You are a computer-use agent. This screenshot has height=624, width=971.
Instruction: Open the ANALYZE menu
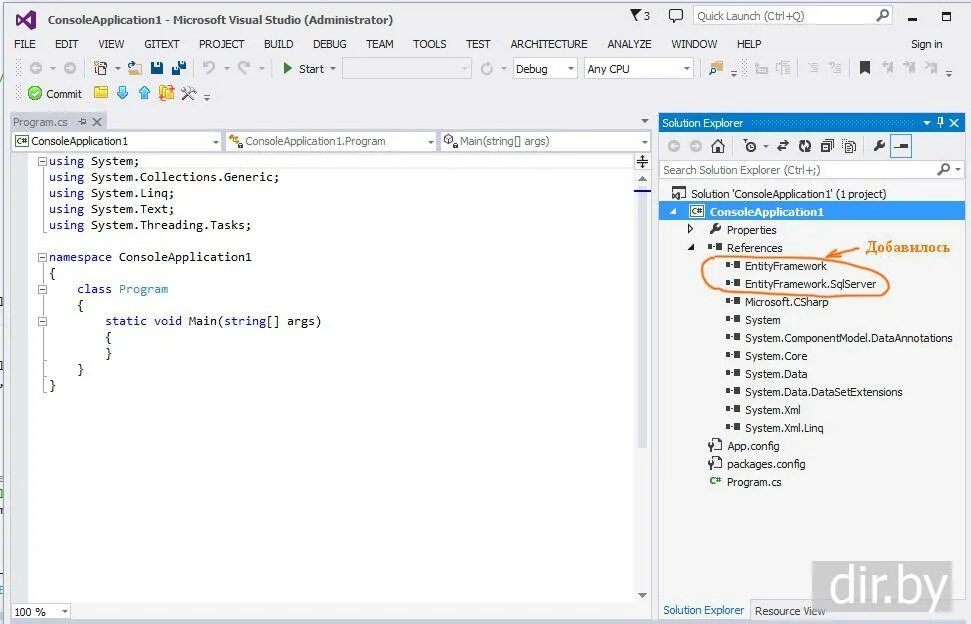pos(629,44)
